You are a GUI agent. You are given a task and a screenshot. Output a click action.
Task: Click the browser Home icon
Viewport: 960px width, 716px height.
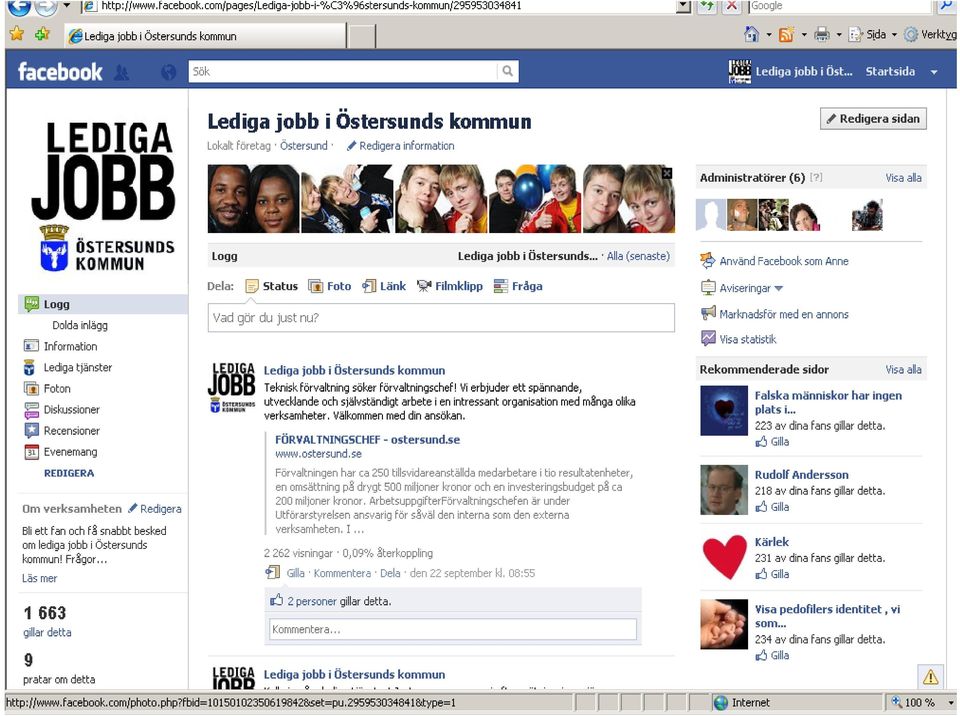tap(751, 34)
